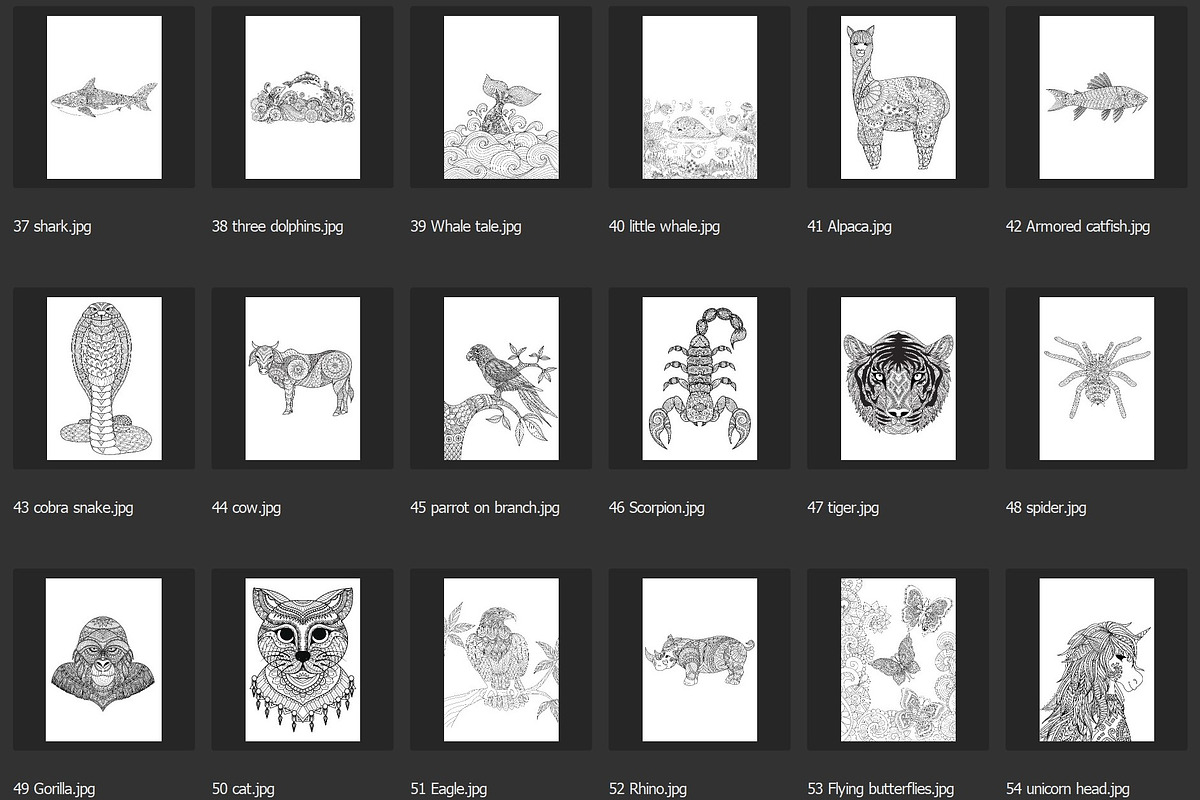Click the '40 little whale.jpg' file name
This screenshot has height=800, width=1200.
click(x=664, y=227)
